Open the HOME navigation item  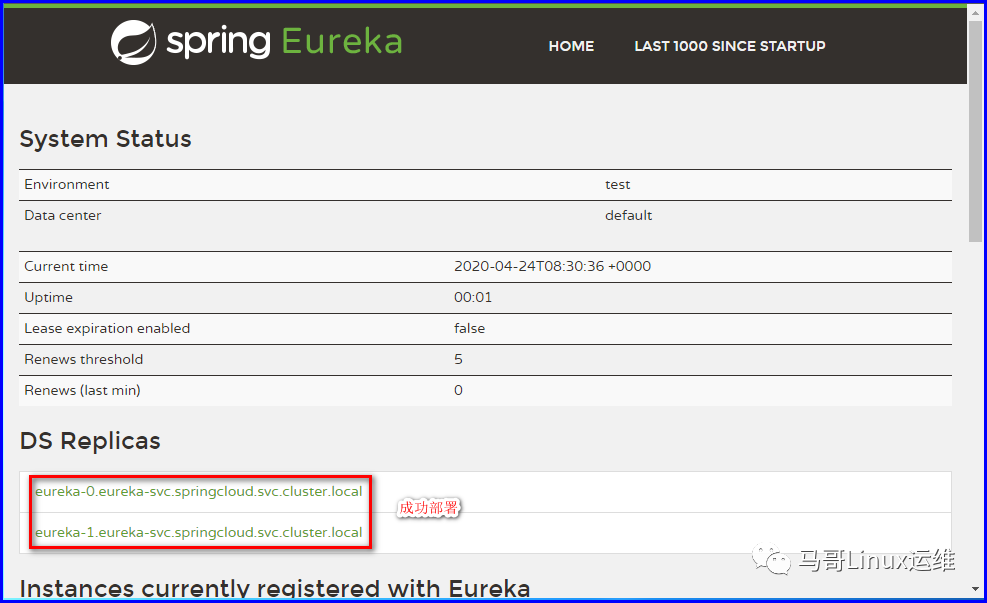click(x=571, y=46)
